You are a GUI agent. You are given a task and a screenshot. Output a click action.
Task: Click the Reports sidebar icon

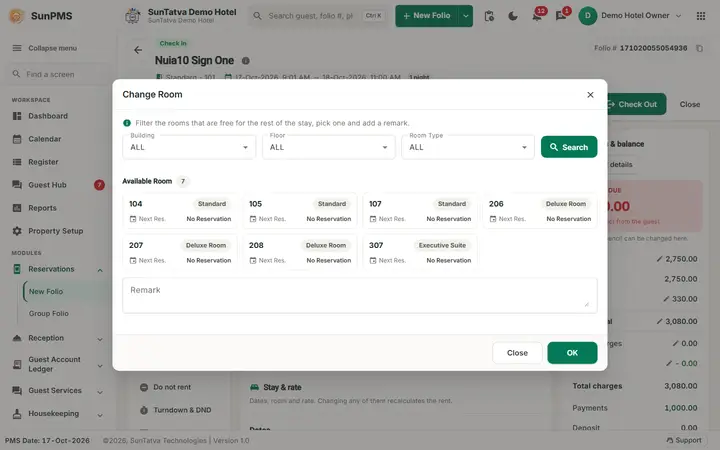[x=17, y=208]
